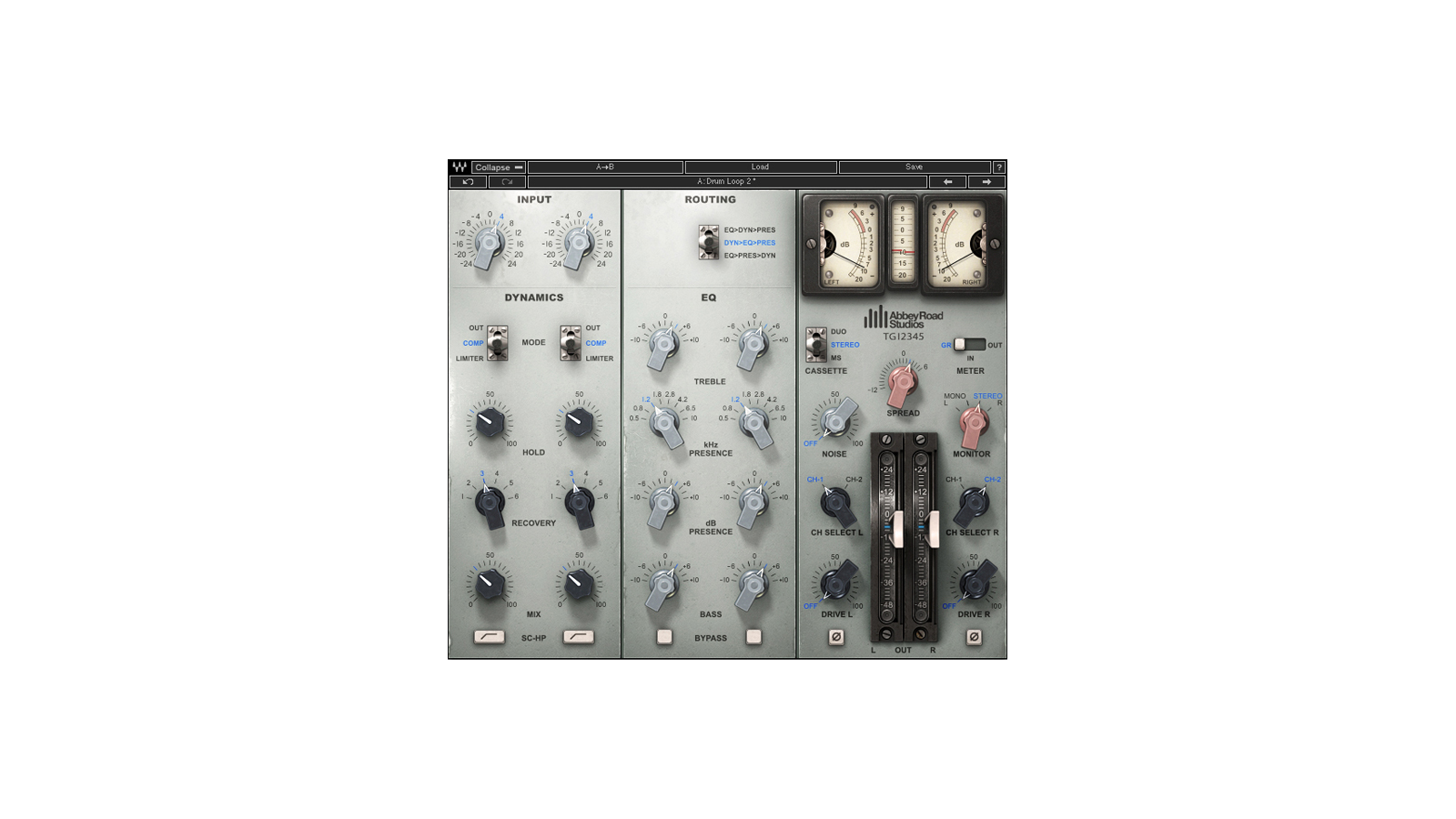This screenshot has width=1456, height=819.
Task: Collapse the plugin view
Action: click(x=499, y=167)
